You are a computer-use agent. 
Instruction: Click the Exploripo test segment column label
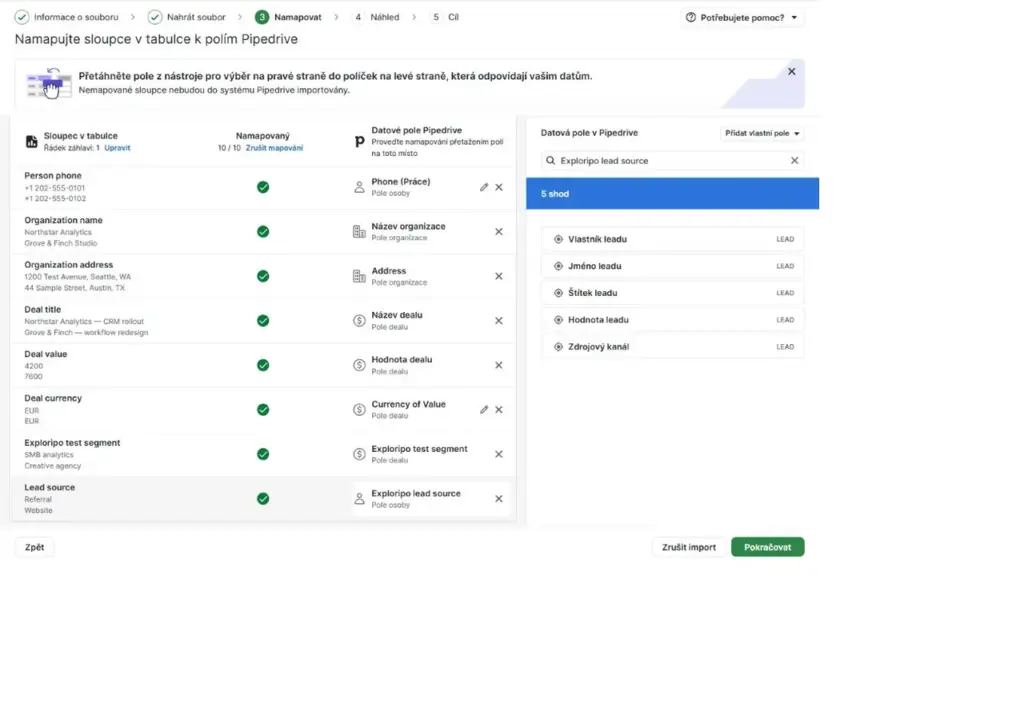pyautogui.click(x=72, y=443)
